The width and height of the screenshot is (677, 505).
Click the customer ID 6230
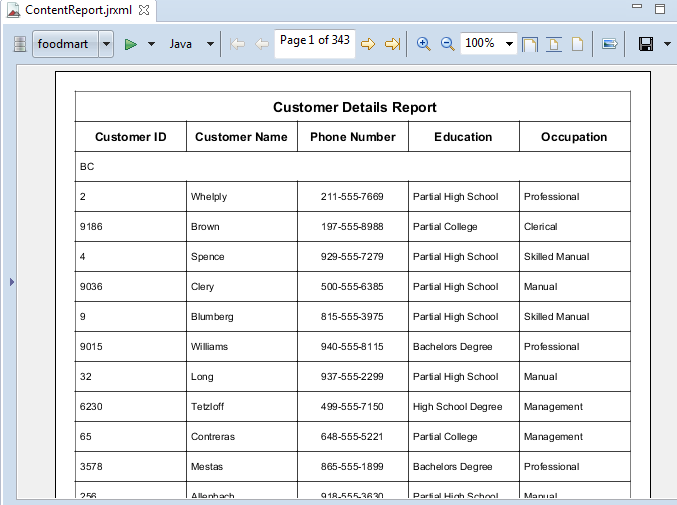[x=91, y=407]
